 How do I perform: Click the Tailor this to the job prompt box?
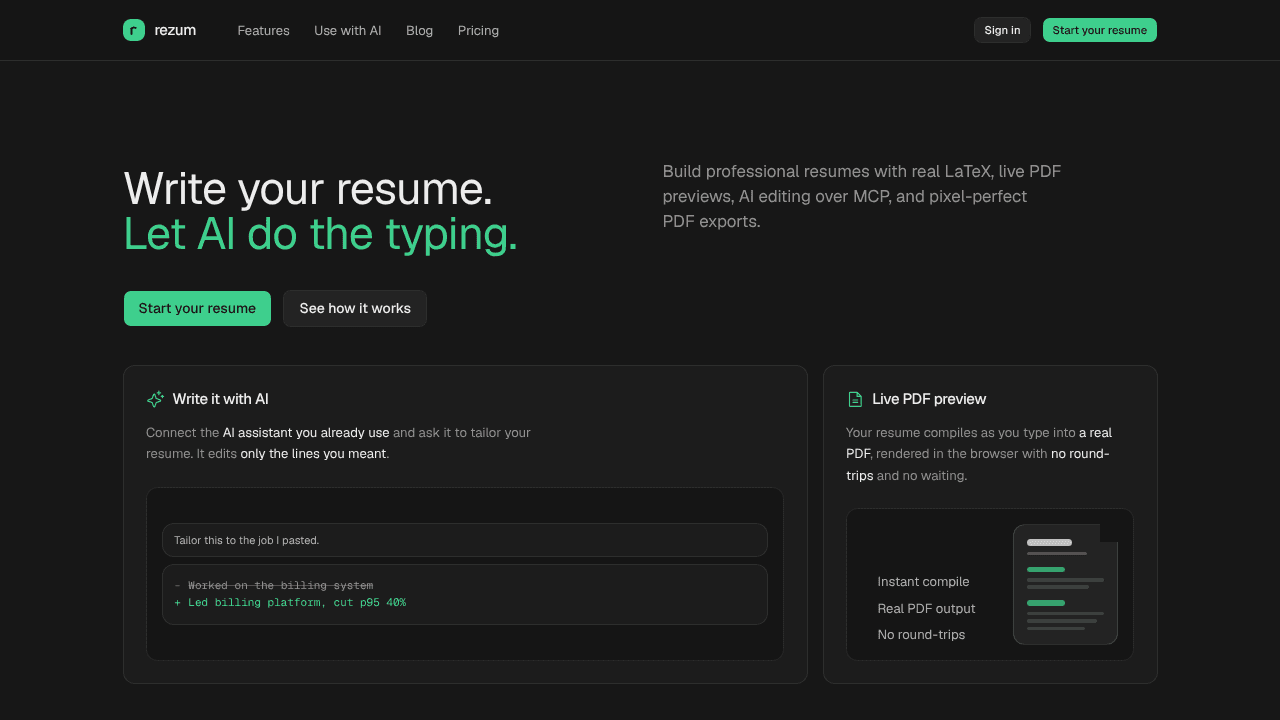pyautogui.click(x=465, y=540)
